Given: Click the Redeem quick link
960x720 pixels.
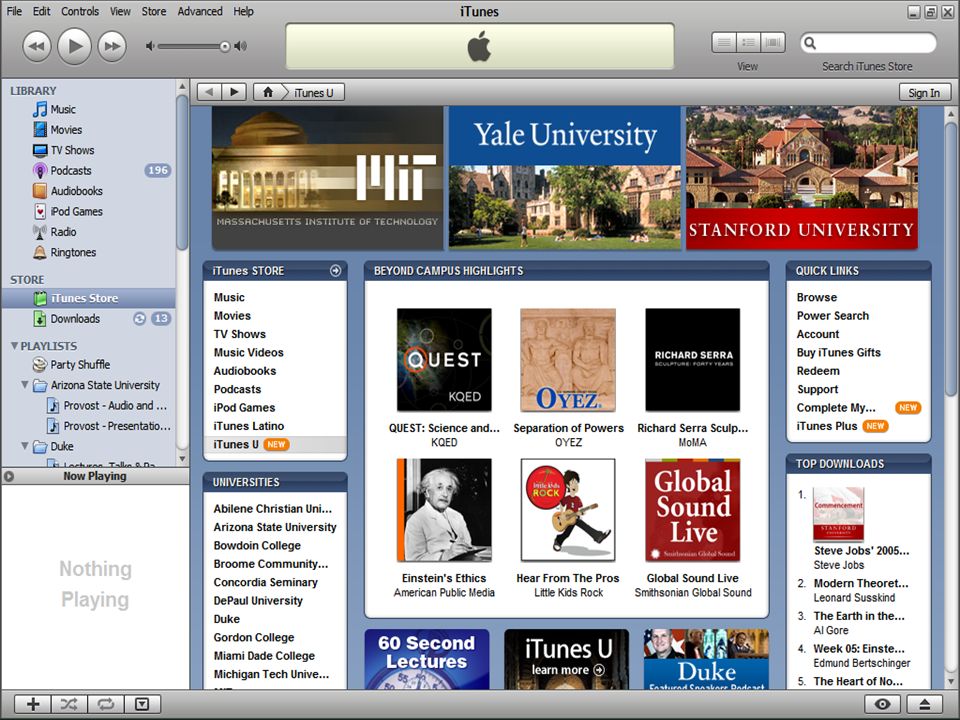Looking at the screenshot, I should [818, 371].
